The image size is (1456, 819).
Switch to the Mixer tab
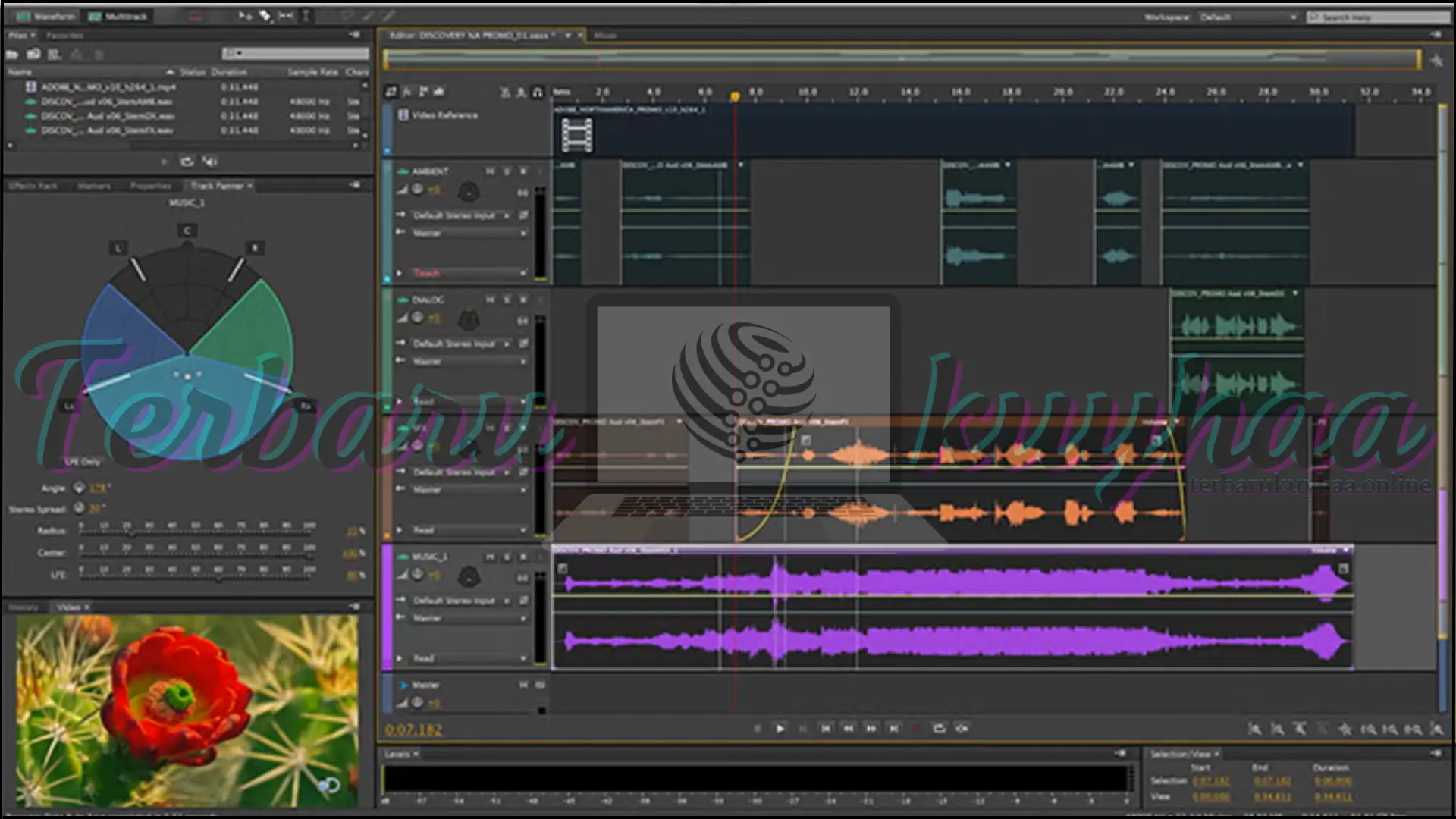605,36
